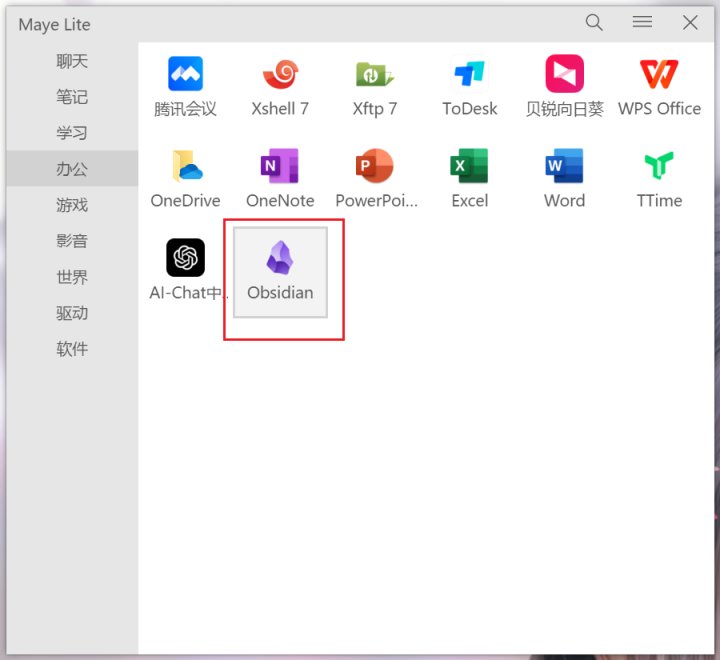Switch to the 聊天 category

(72, 61)
